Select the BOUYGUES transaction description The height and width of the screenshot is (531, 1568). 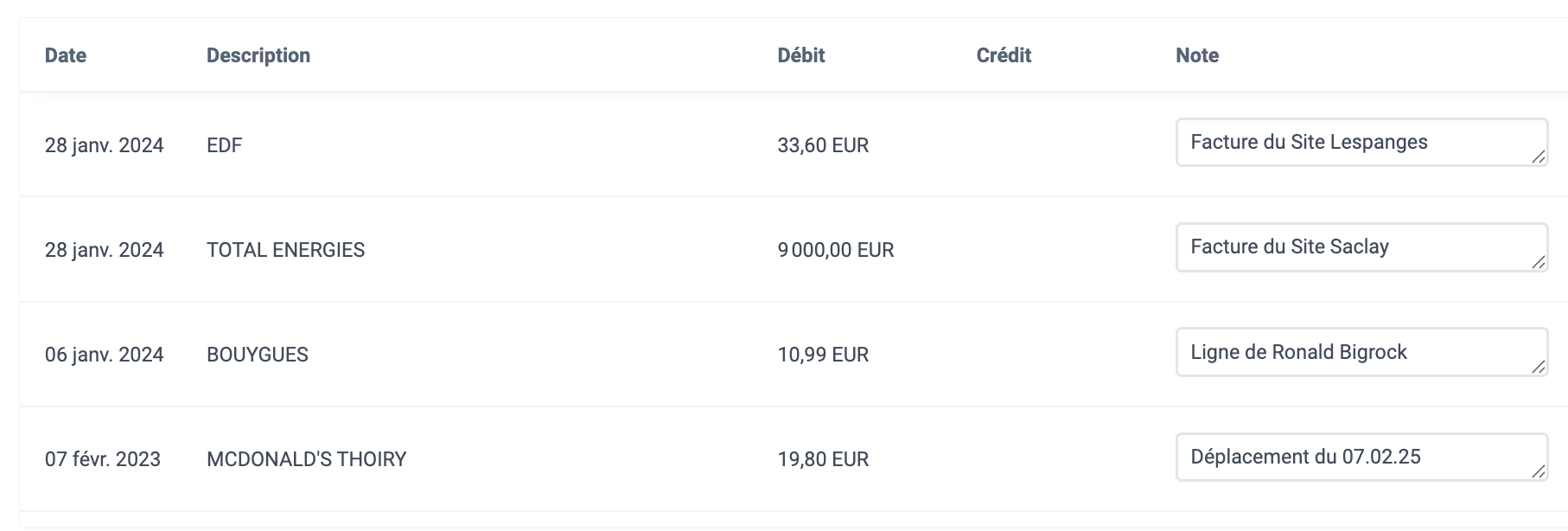point(258,355)
